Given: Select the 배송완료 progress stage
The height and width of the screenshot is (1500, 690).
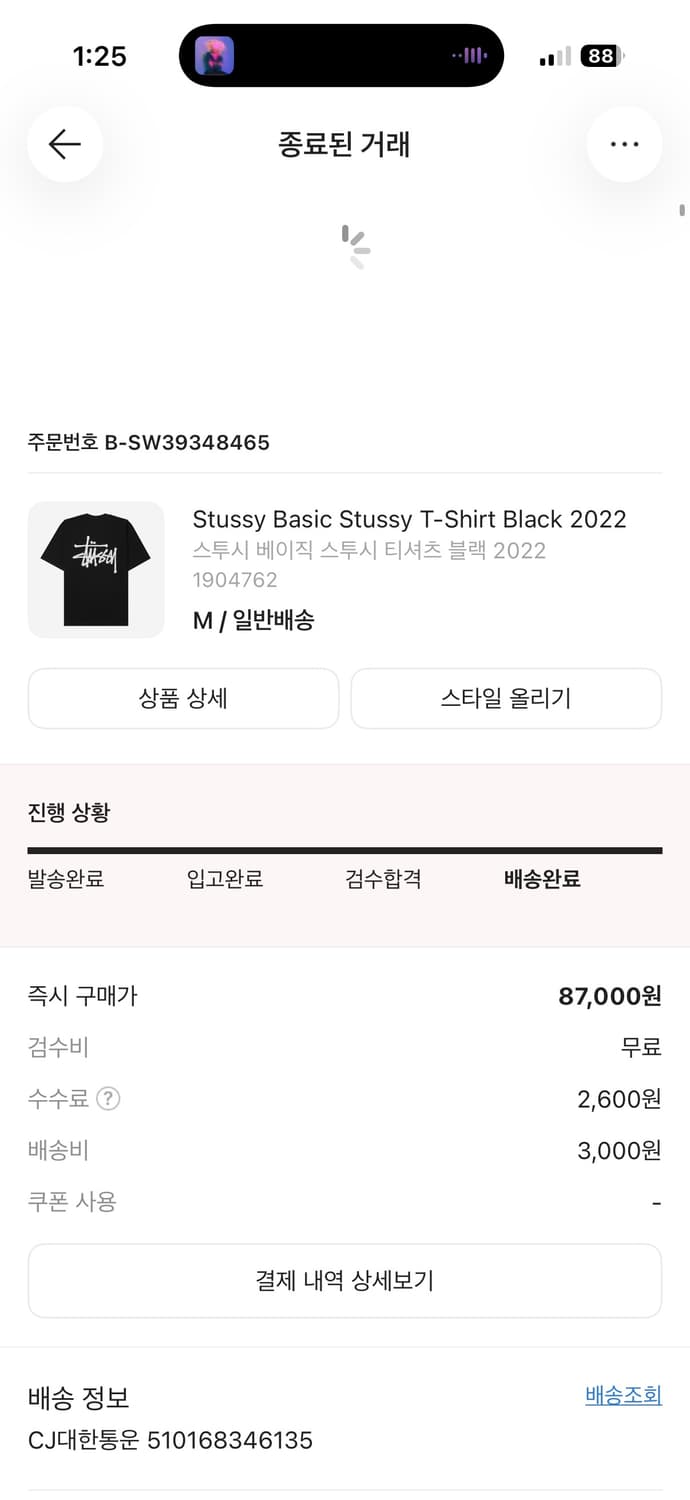Looking at the screenshot, I should click(541, 880).
